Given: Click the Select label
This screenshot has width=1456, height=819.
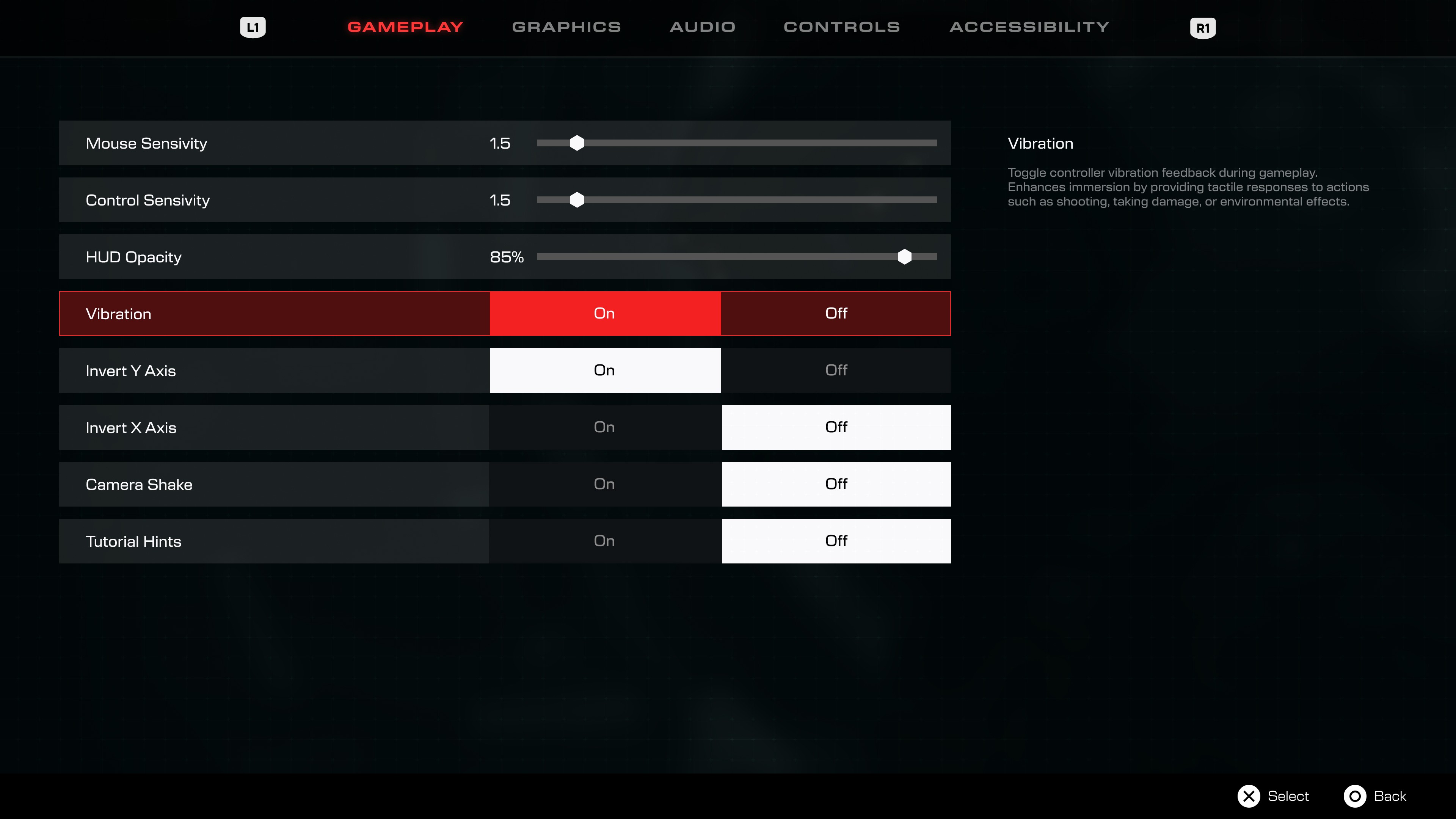Looking at the screenshot, I should [1288, 796].
